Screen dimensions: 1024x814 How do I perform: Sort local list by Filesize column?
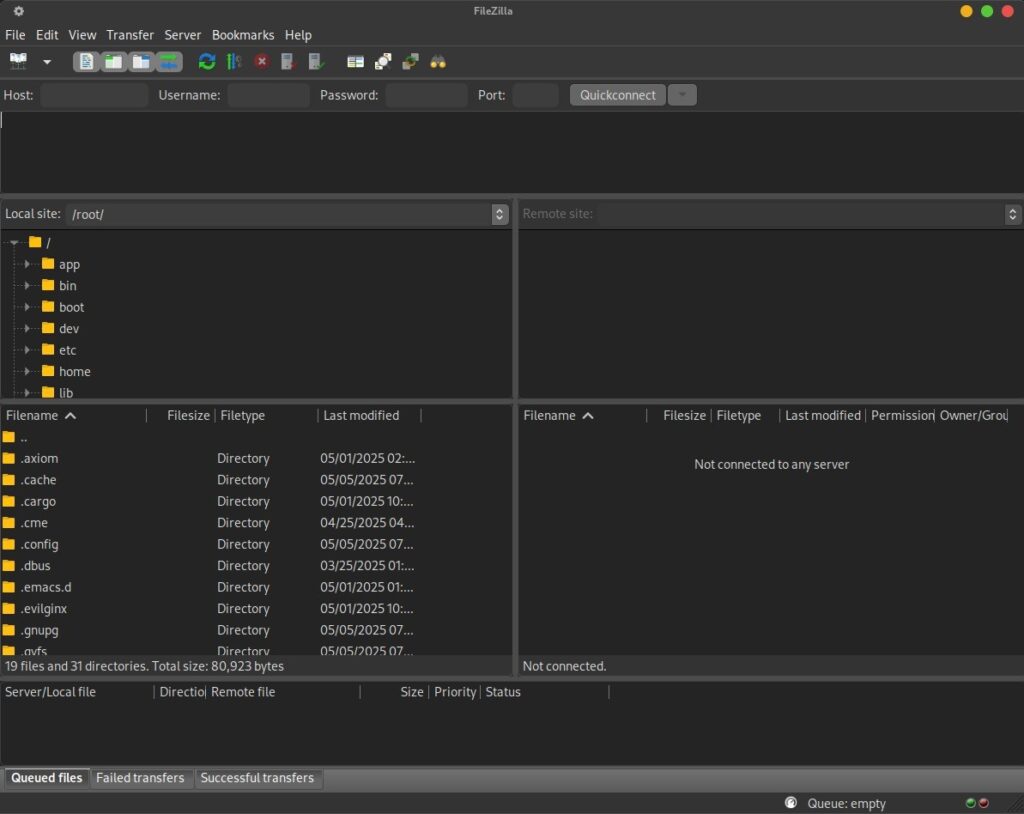[x=180, y=415]
